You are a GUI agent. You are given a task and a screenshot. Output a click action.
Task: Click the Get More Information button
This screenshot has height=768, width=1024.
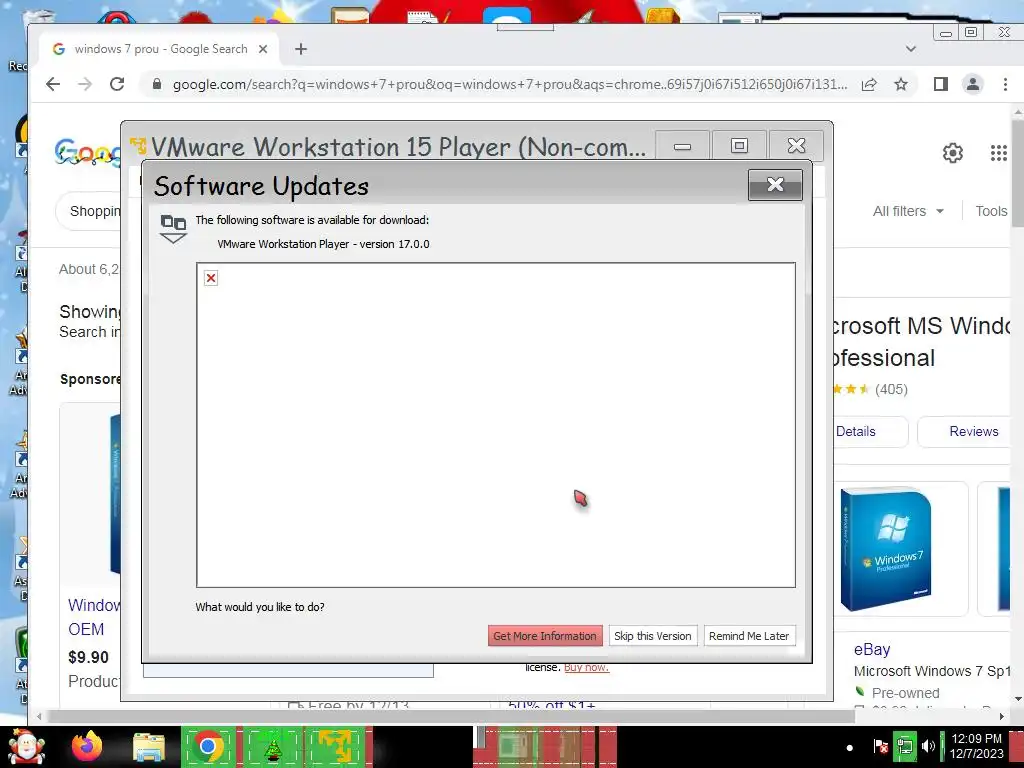(545, 636)
